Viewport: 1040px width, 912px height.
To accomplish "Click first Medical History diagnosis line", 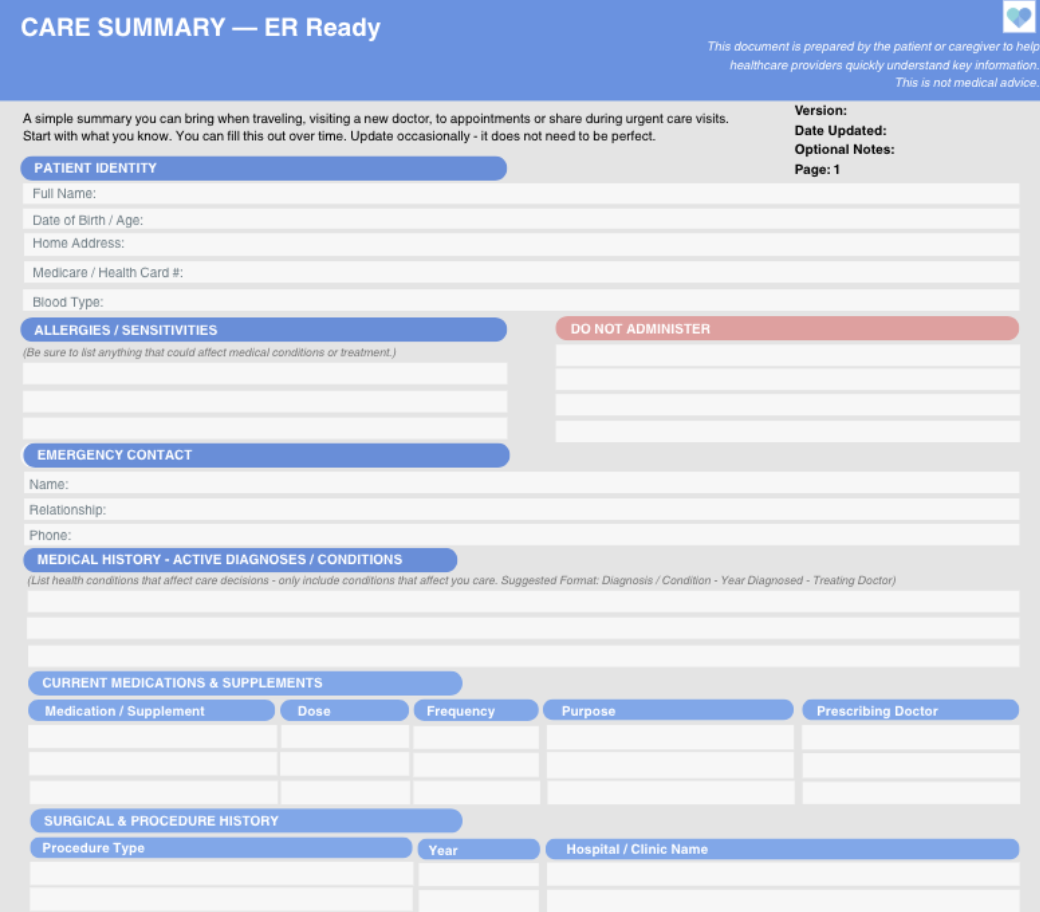I will pyautogui.click(x=523, y=602).
